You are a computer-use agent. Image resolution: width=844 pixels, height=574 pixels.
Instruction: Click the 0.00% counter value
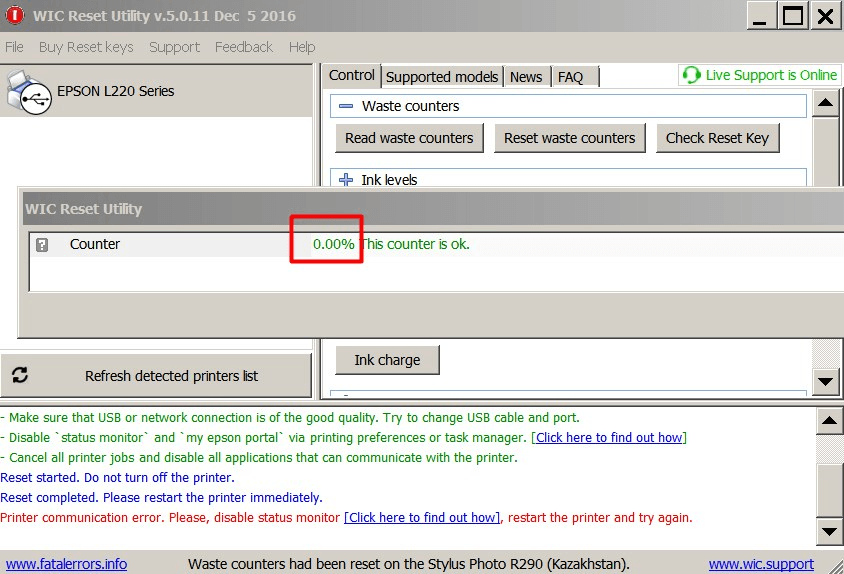click(333, 244)
